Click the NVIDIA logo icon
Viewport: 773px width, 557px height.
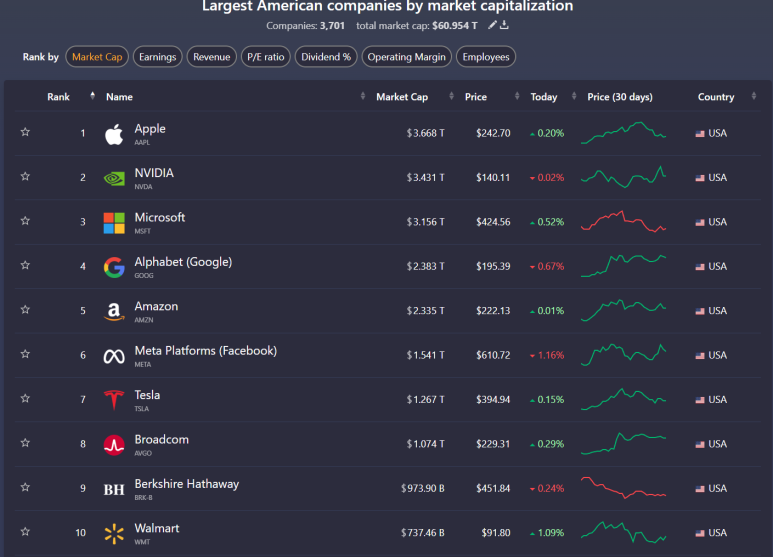pyautogui.click(x=114, y=178)
